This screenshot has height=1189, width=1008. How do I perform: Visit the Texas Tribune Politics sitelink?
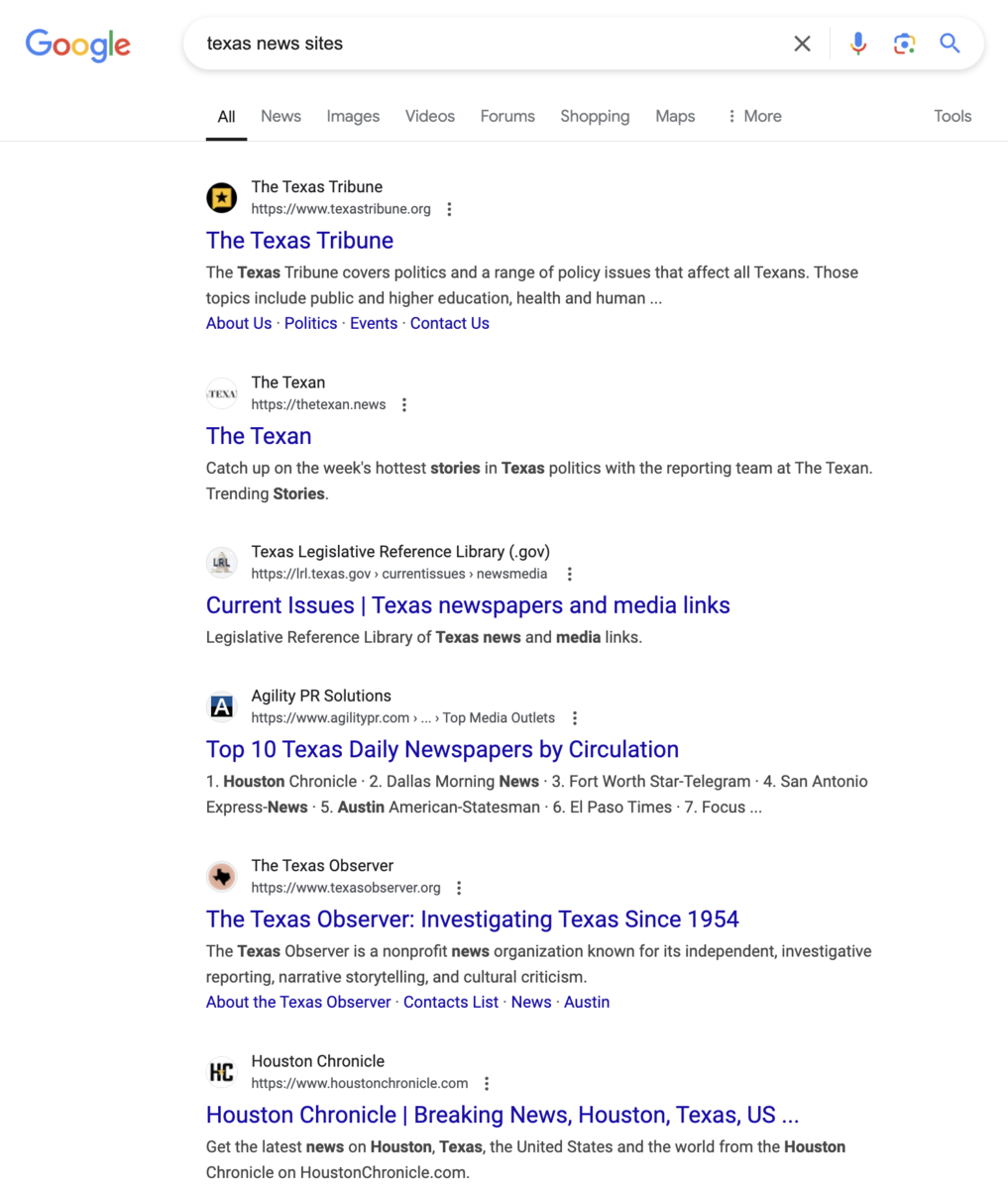click(x=310, y=323)
